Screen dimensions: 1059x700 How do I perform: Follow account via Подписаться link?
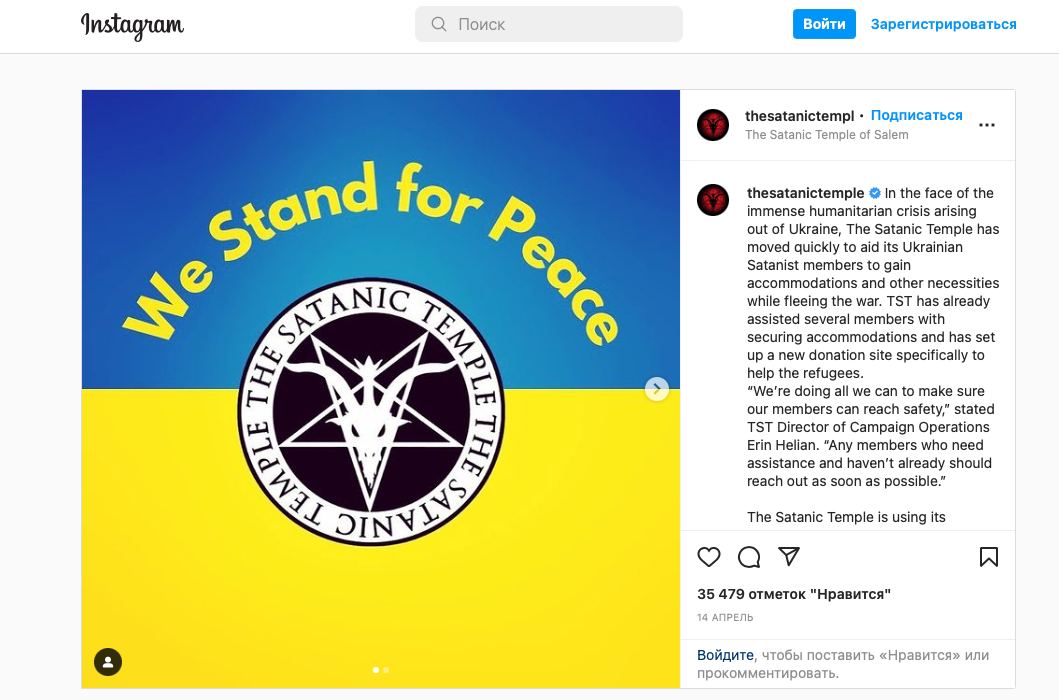[916, 116]
